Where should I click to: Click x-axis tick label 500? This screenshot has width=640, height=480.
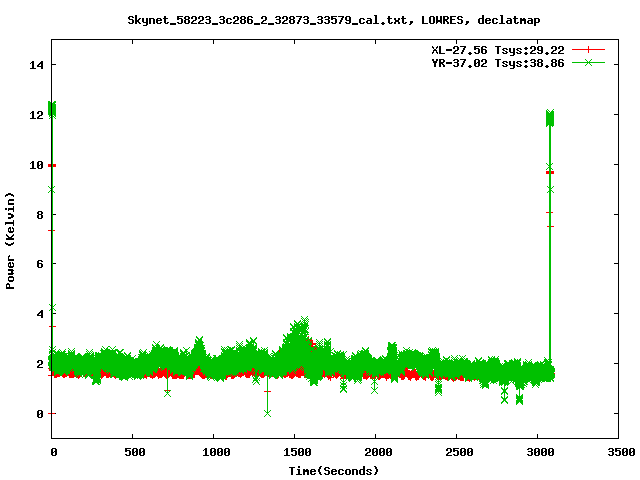[134, 452]
